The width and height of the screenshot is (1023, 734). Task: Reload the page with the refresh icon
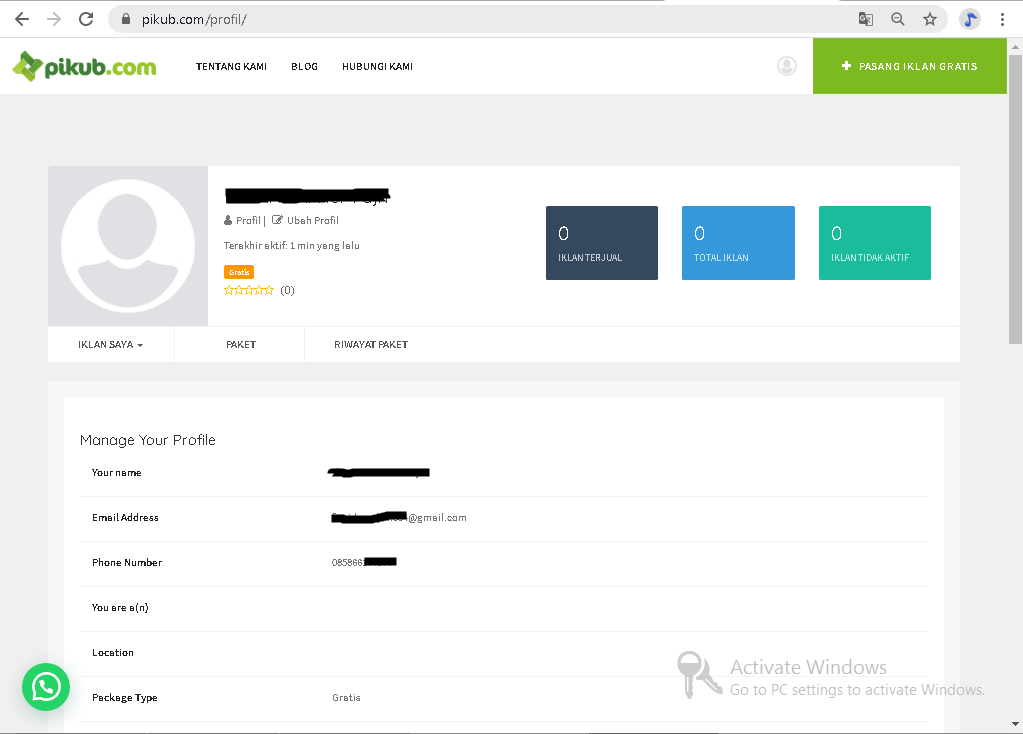tap(86, 19)
